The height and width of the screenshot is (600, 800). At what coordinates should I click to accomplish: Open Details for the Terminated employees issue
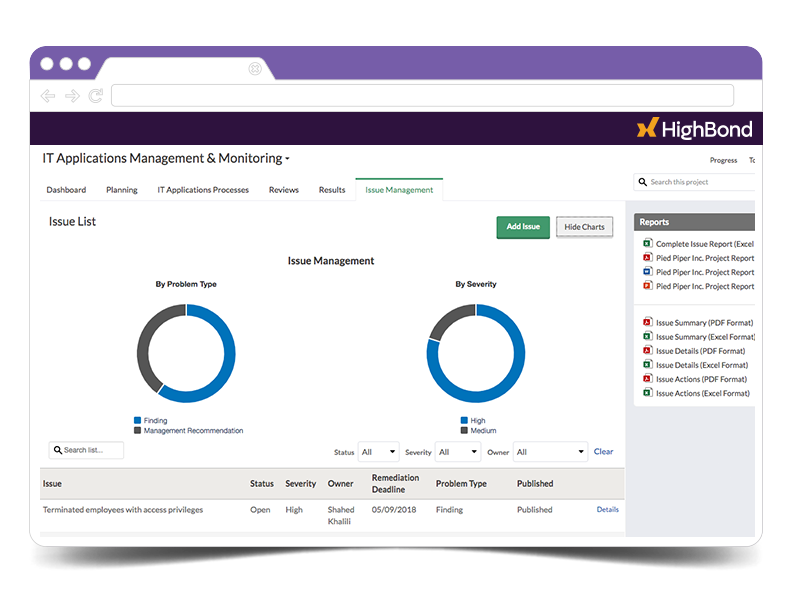[608, 509]
